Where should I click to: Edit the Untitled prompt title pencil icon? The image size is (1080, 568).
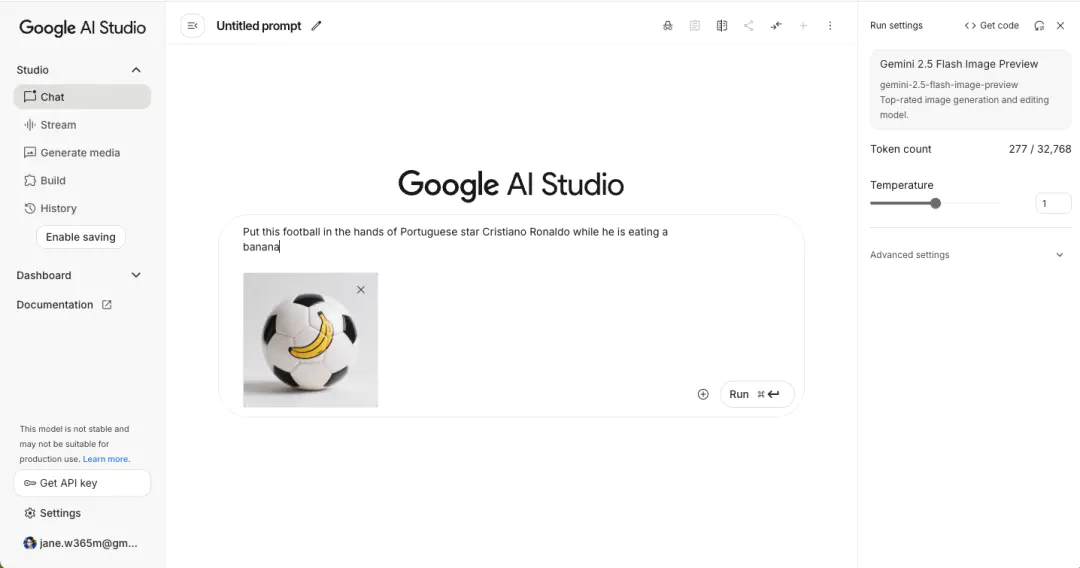[x=316, y=26]
